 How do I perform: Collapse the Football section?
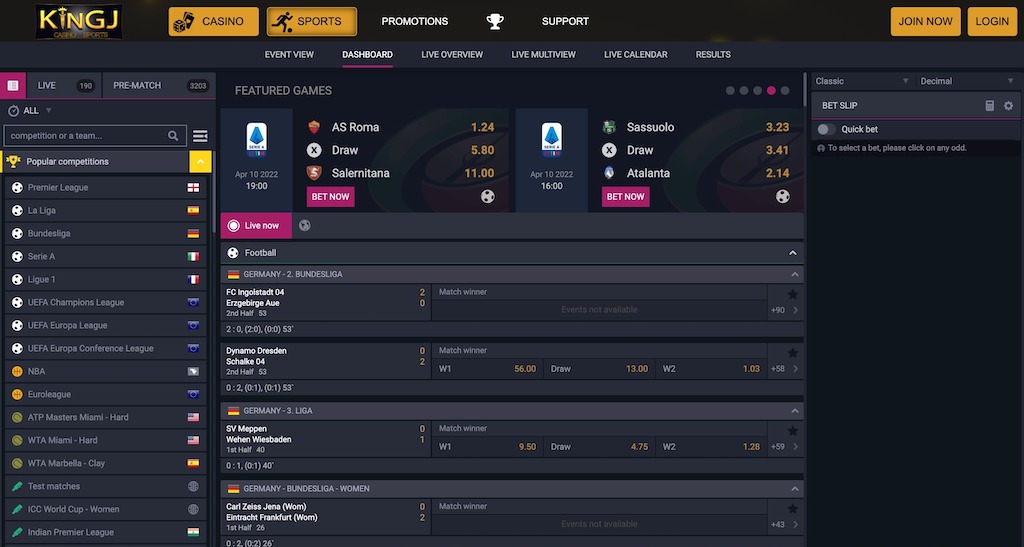pos(792,253)
